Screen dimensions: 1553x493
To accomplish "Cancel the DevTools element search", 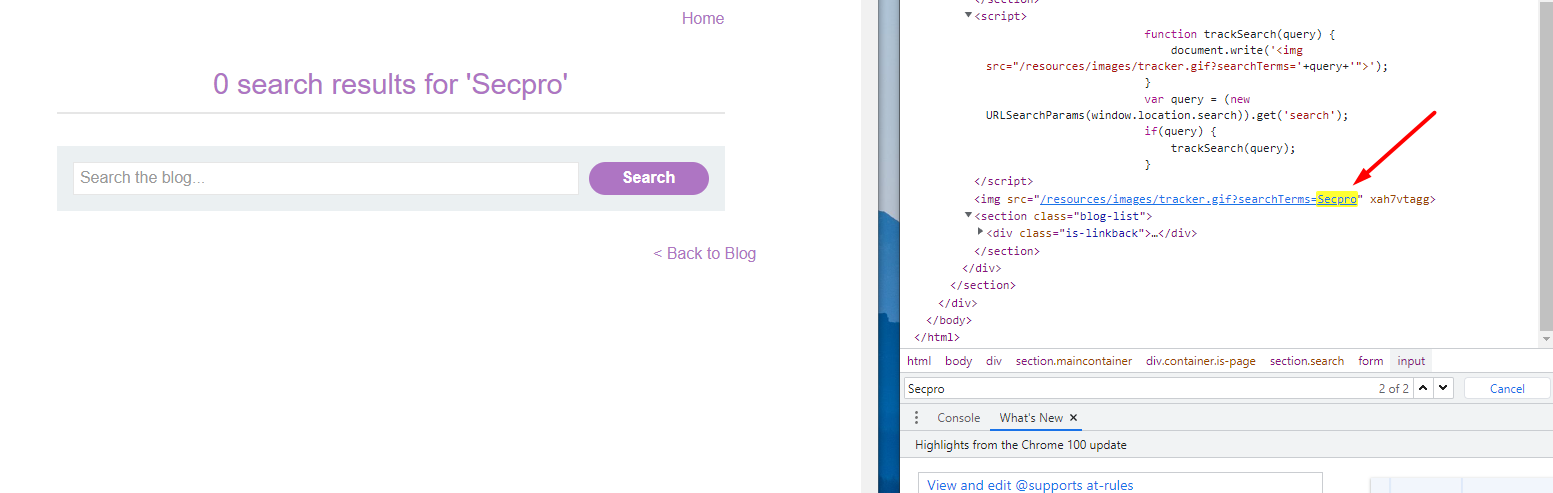I will [x=1507, y=388].
